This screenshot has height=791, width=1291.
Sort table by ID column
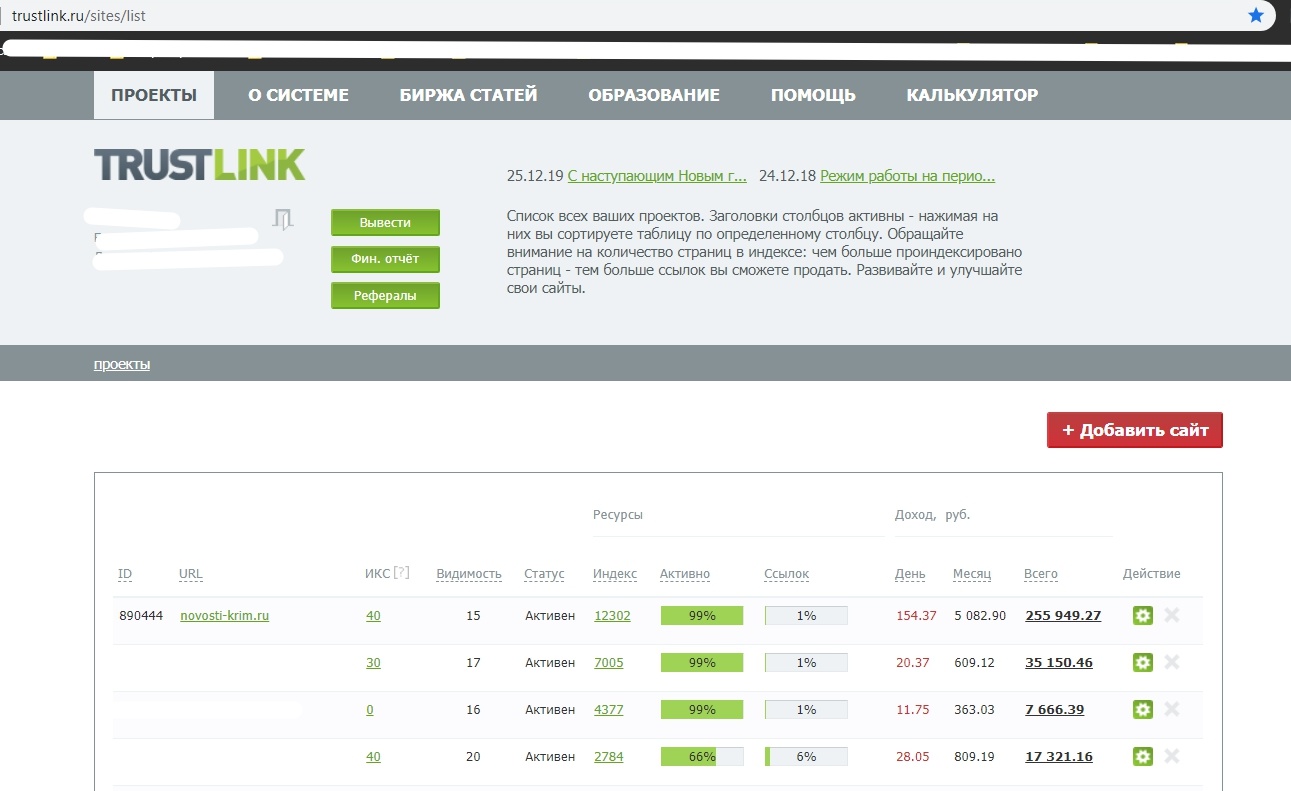(125, 574)
